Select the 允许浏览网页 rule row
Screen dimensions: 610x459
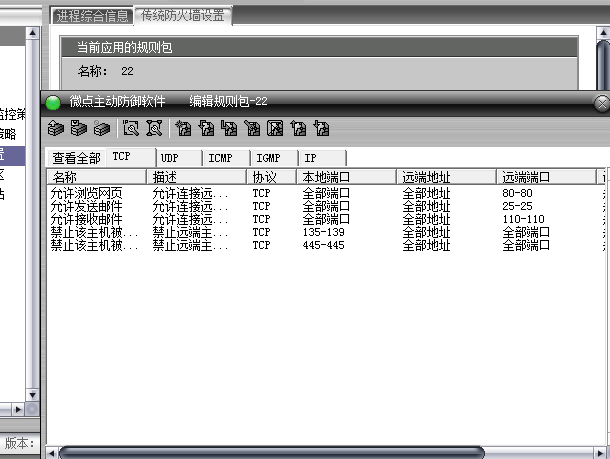click(326, 193)
